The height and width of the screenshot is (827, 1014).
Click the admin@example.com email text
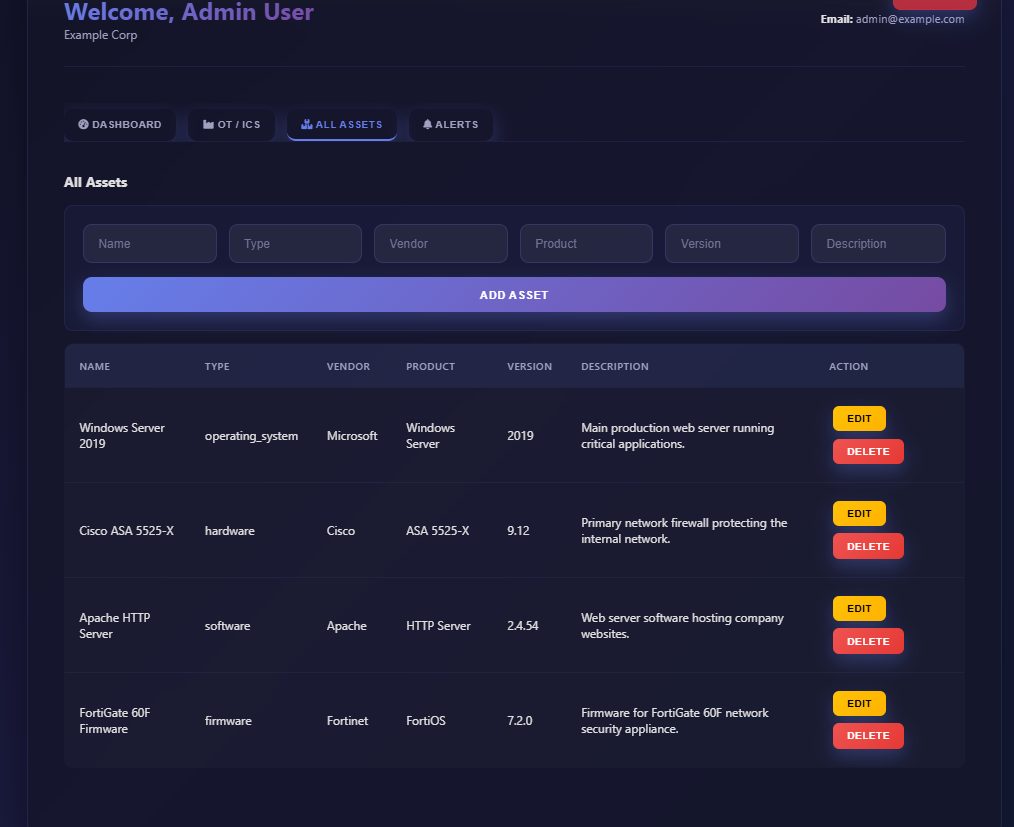pyautogui.click(x=910, y=19)
